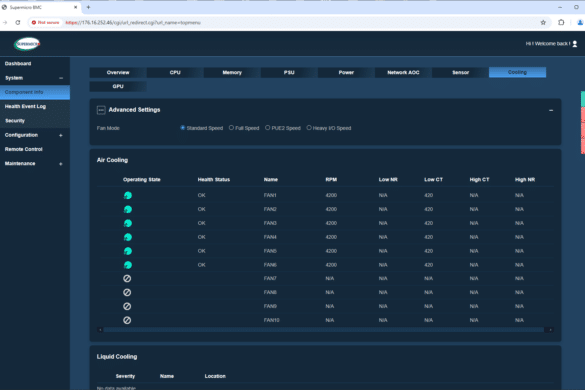
Task: Collapse the System sidebar menu
Action: tap(61, 78)
